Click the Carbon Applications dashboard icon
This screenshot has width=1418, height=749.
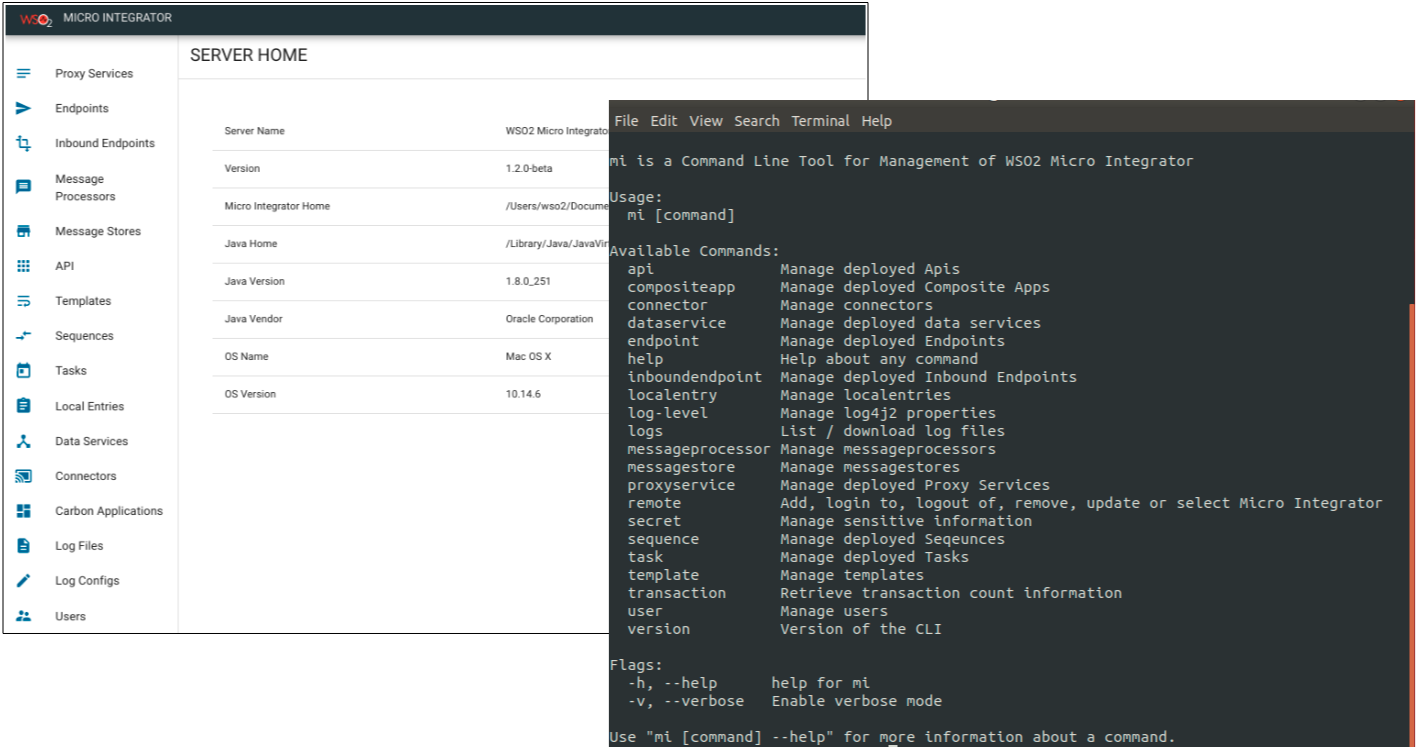[x=24, y=511]
